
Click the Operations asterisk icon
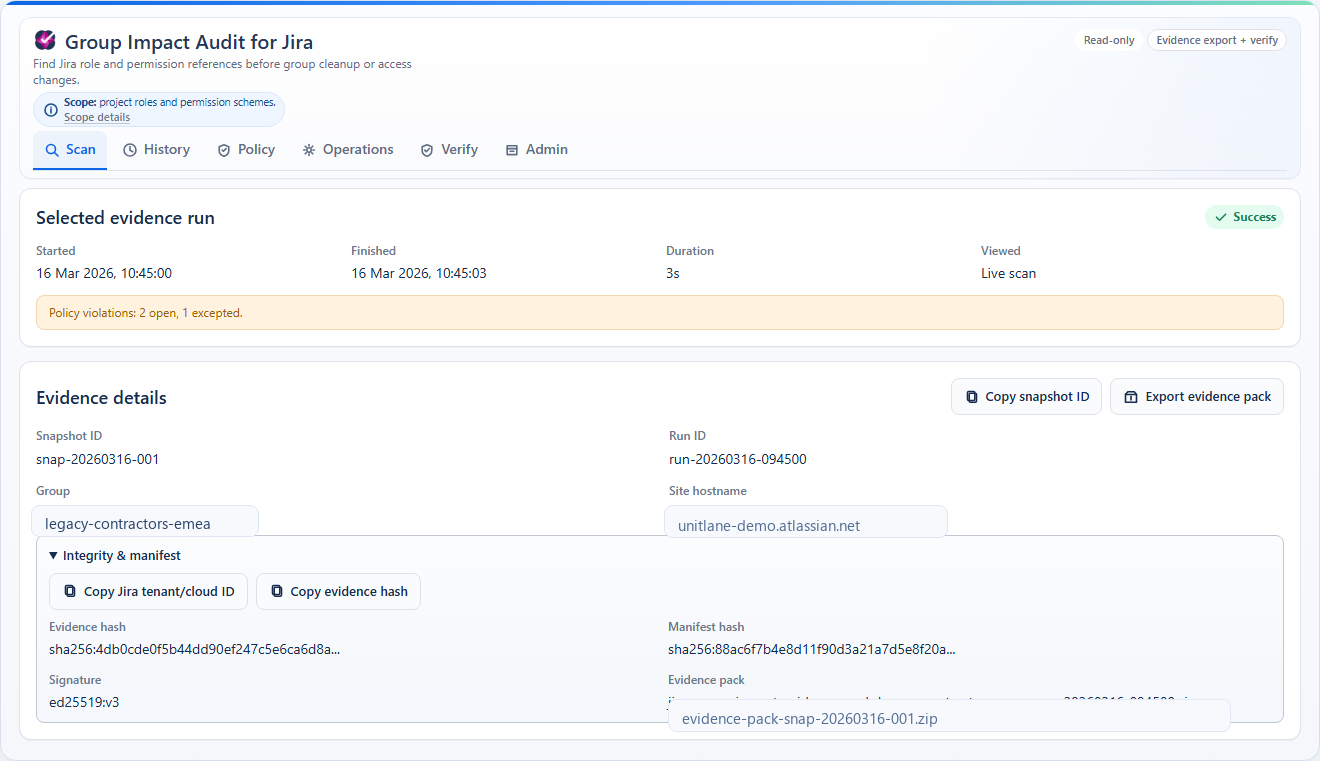[x=308, y=149]
